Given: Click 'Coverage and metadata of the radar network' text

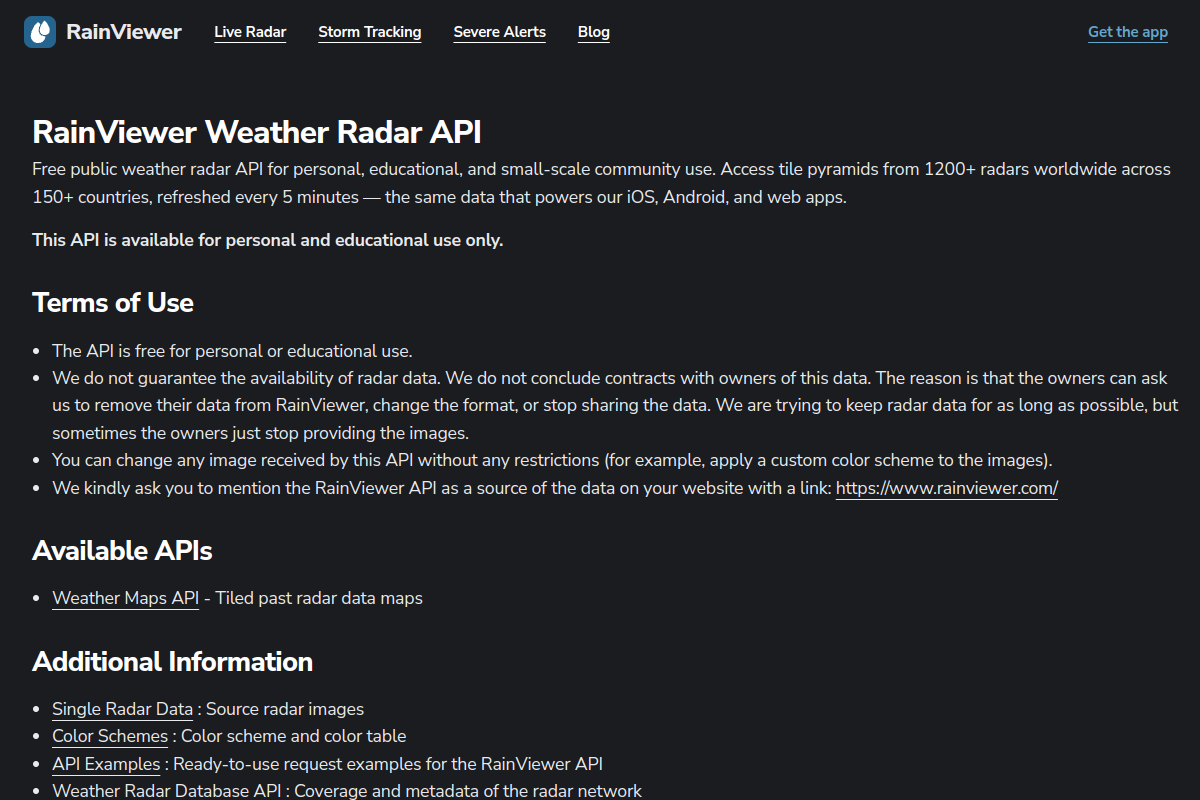Looking at the screenshot, I should pyautogui.click(x=469, y=791).
